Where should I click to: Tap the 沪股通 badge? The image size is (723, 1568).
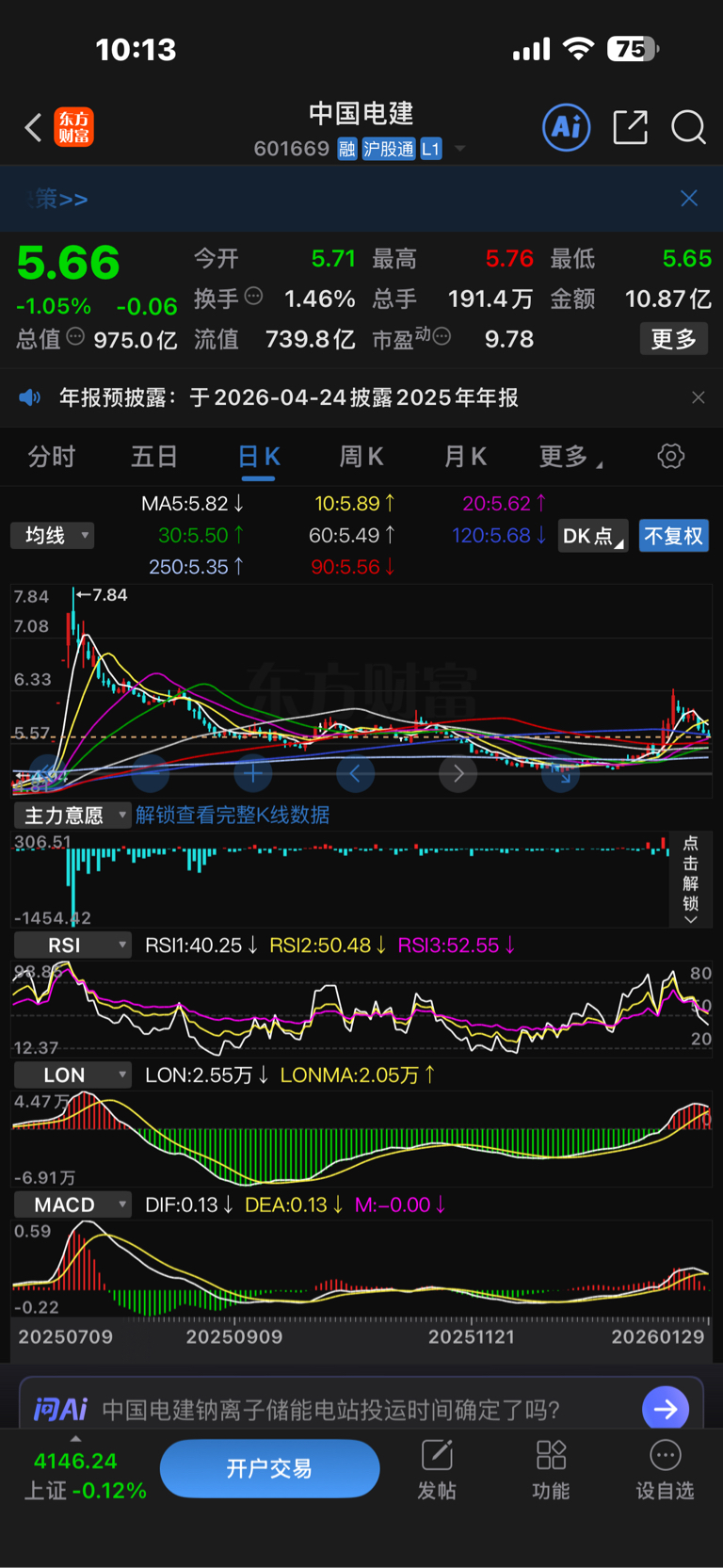point(389,149)
